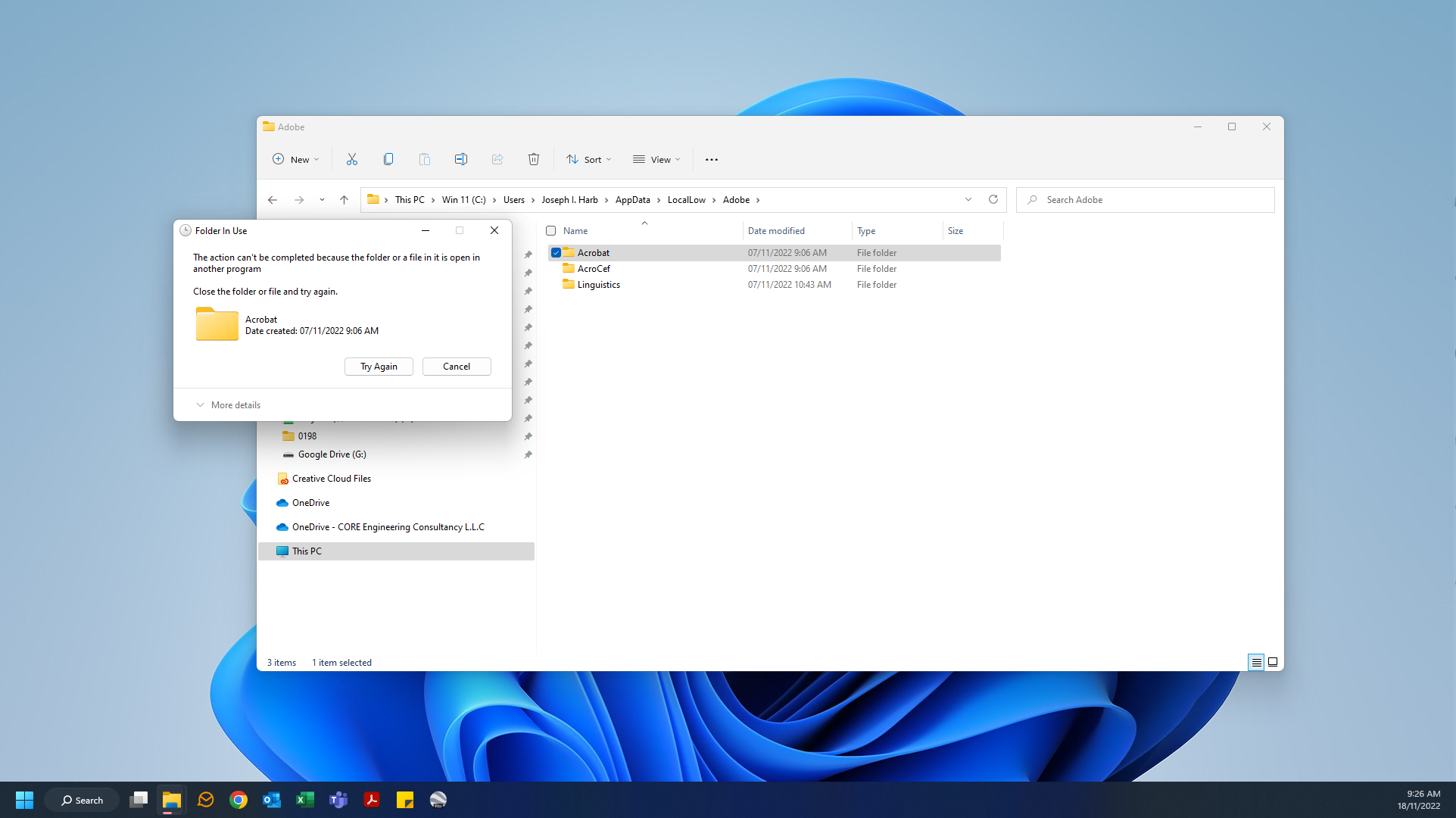Switch to details view in status bar
The height and width of the screenshot is (818, 1456).
pyautogui.click(x=1255, y=662)
